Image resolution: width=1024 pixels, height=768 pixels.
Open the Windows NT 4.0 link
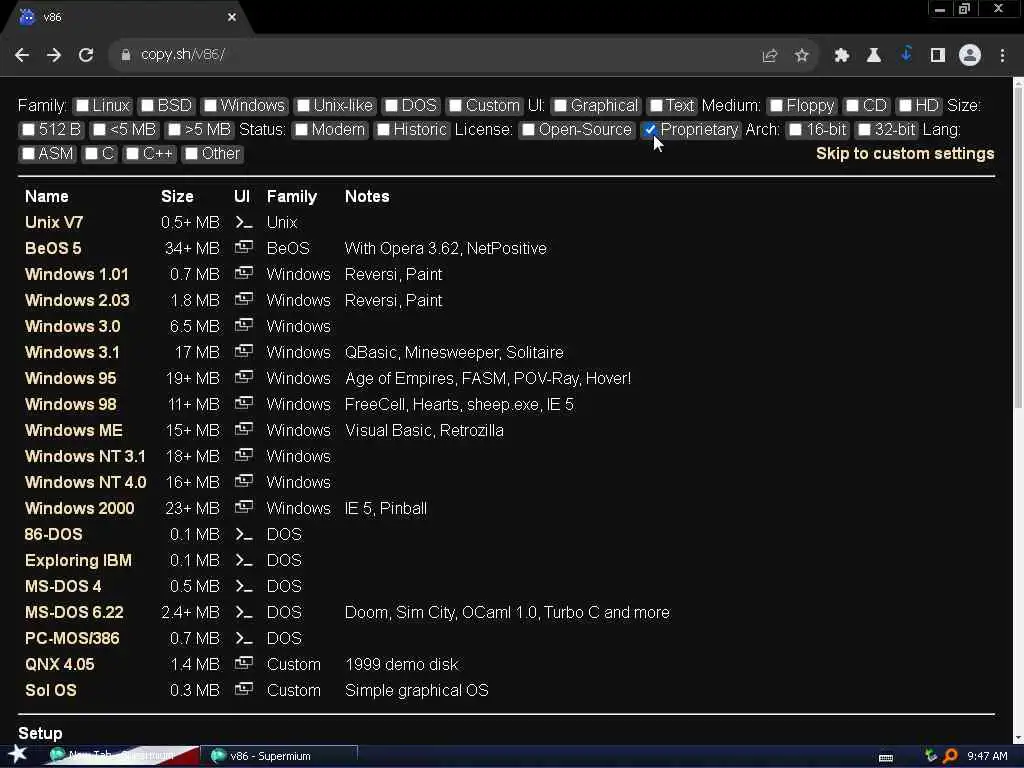click(x=86, y=482)
